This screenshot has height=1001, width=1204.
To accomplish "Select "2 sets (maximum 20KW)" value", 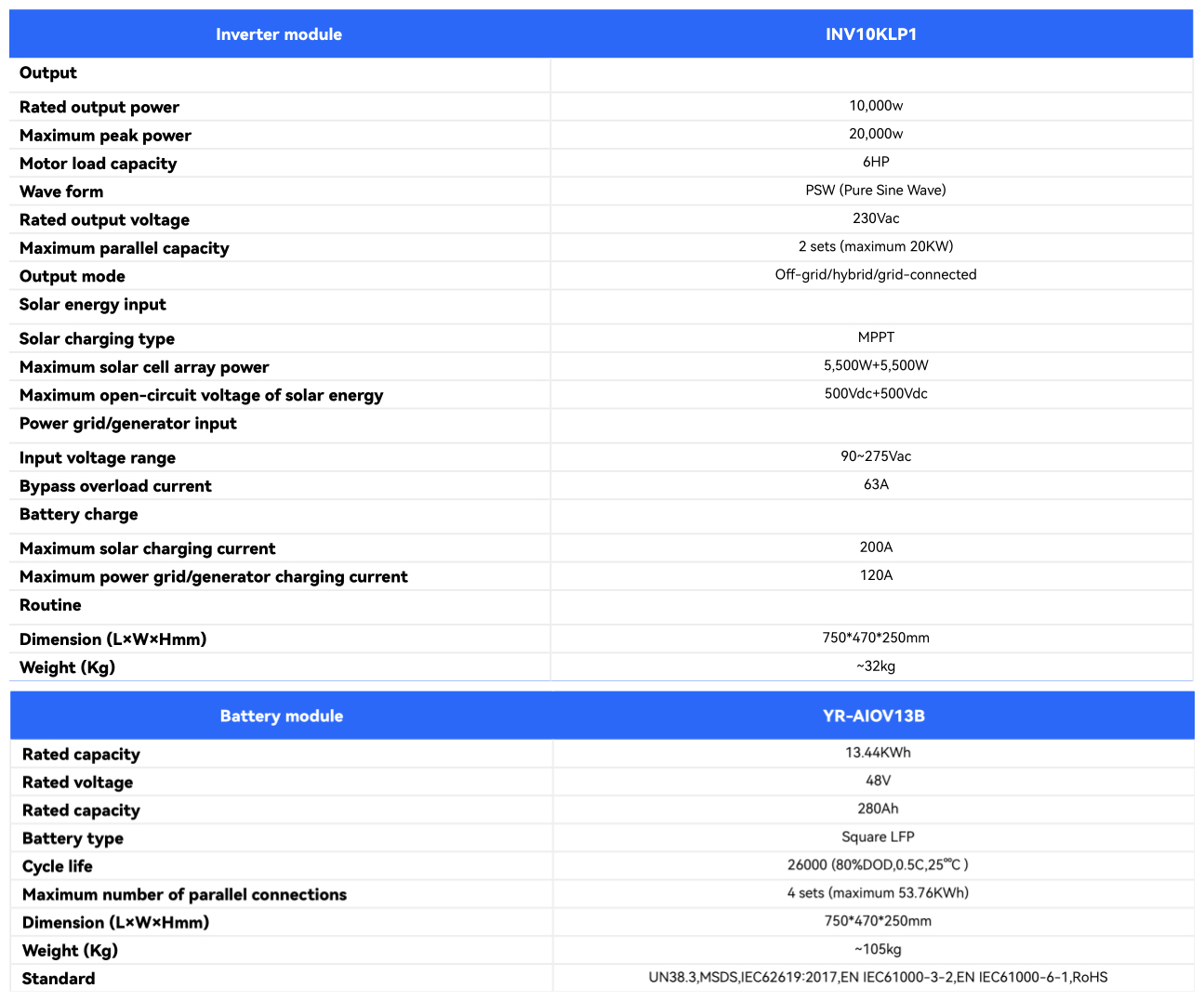I will click(876, 246).
